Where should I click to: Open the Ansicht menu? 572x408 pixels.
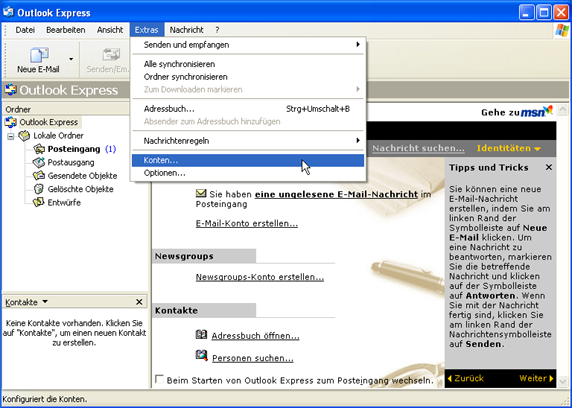[110, 30]
